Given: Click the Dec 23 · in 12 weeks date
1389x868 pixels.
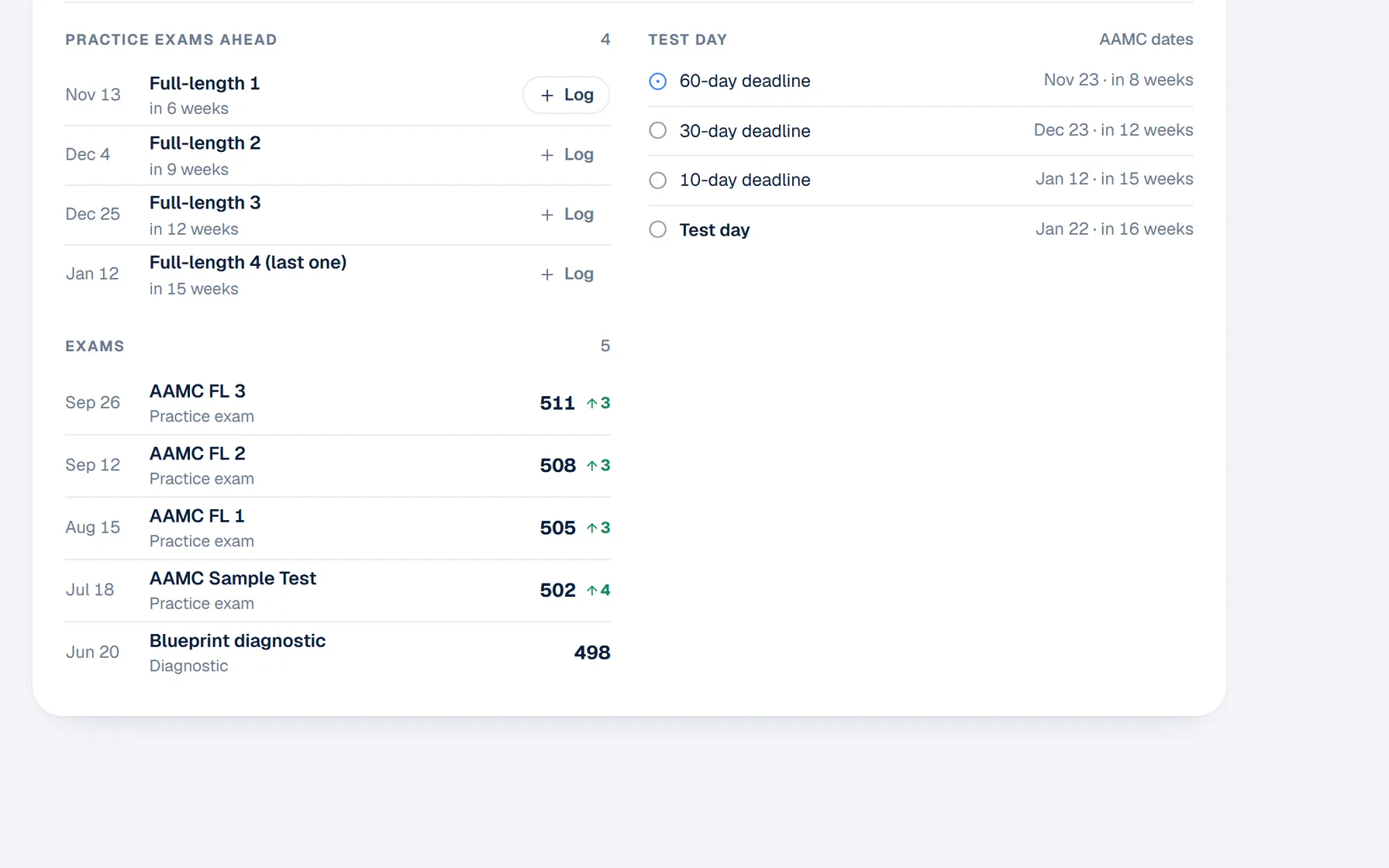Looking at the screenshot, I should pyautogui.click(x=1113, y=130).
